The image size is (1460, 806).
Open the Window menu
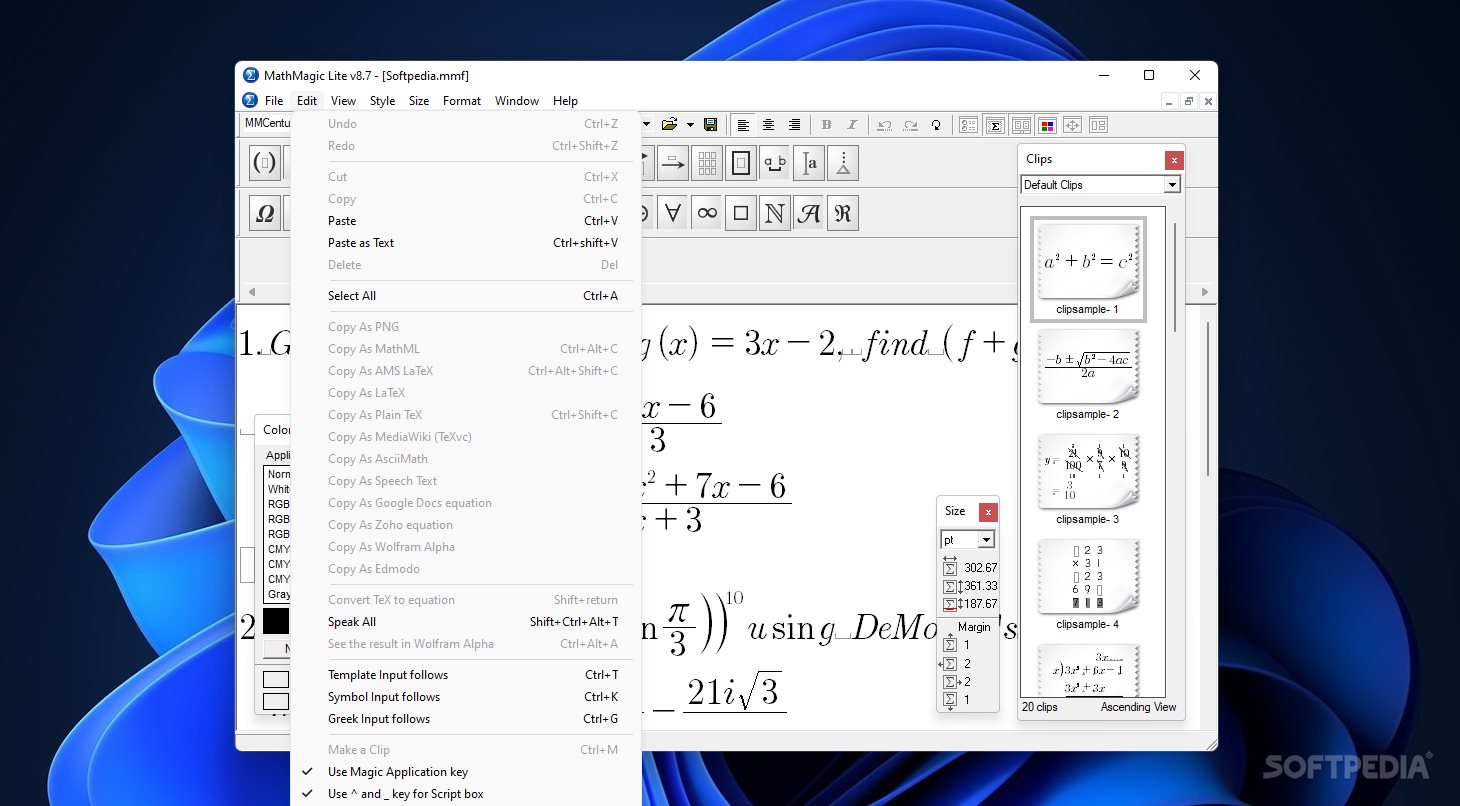[x=517, y=101]
